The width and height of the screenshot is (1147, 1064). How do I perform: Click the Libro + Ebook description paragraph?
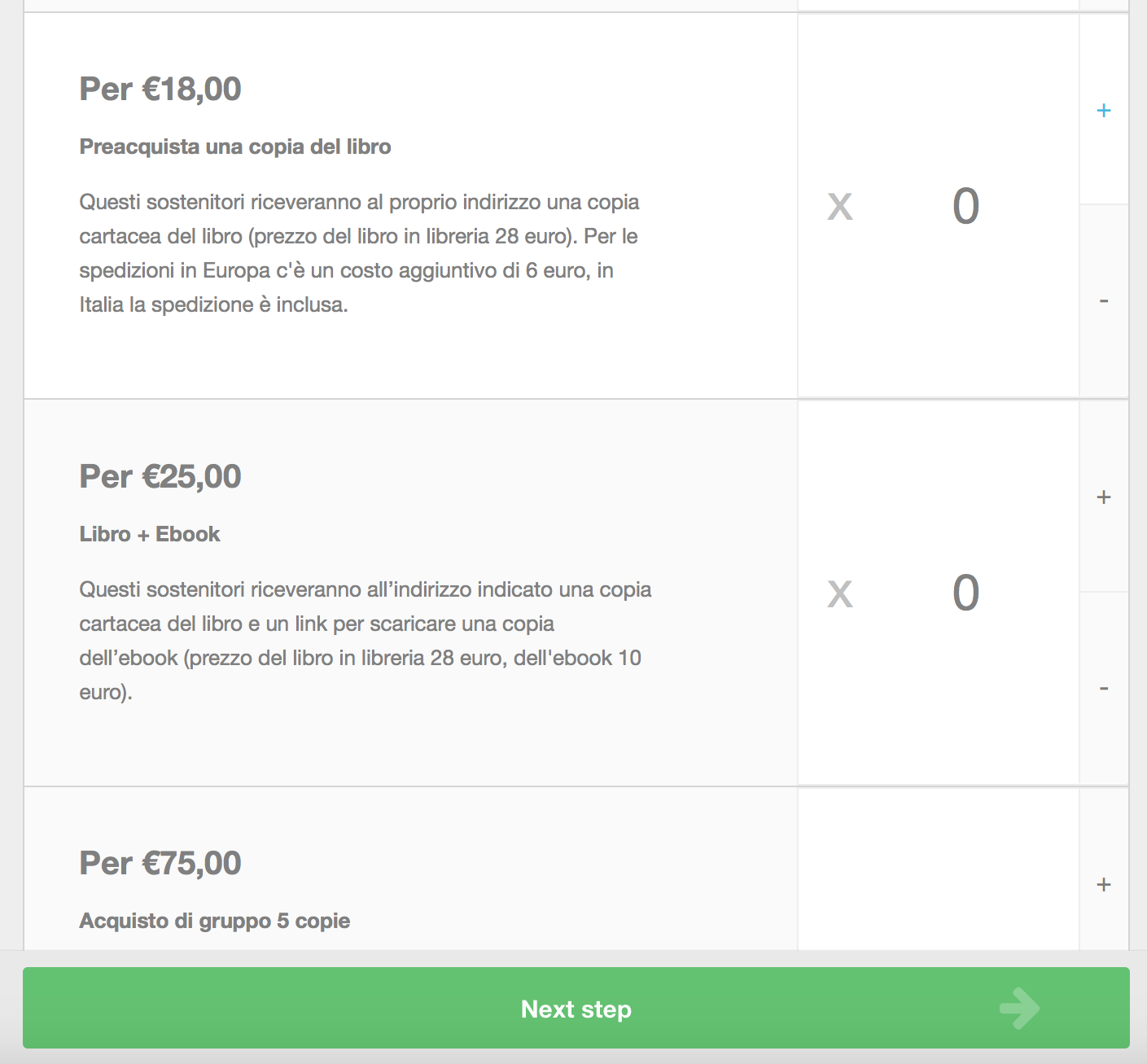pos(365,641)
